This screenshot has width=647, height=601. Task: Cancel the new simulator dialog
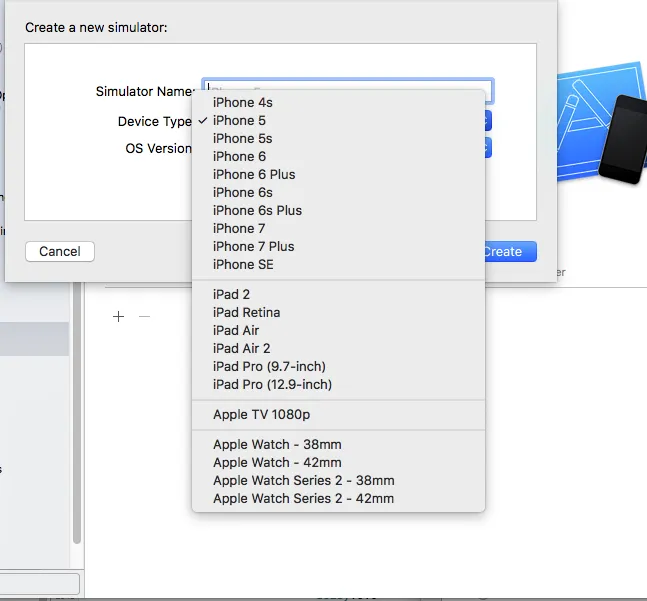tap(60, 252)
